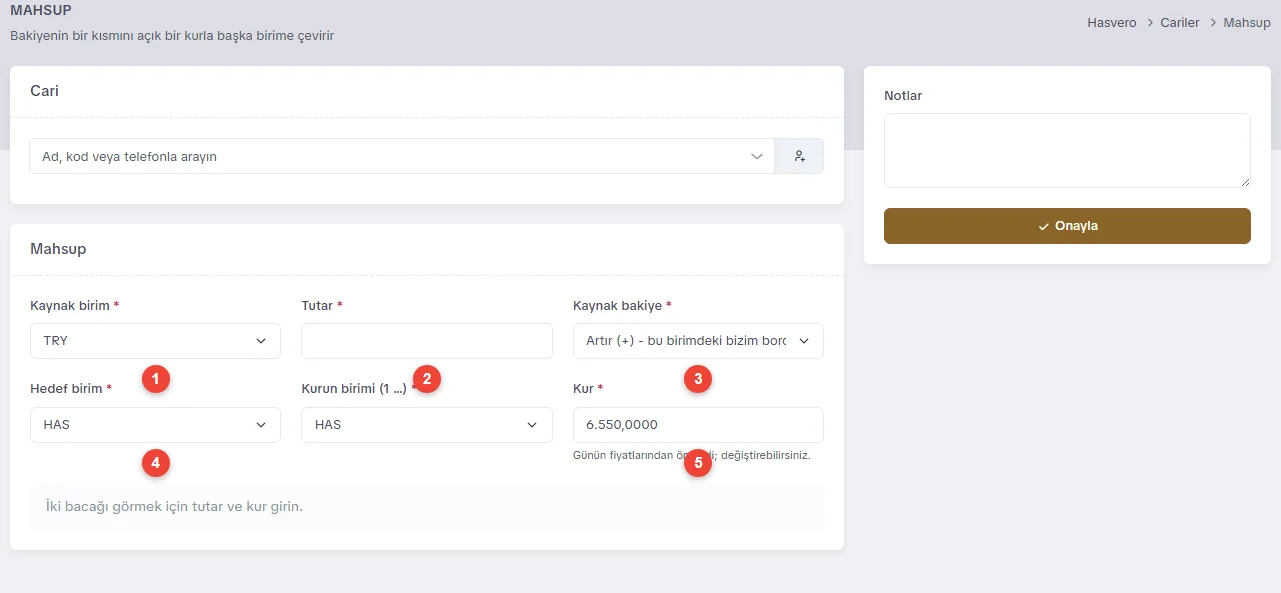Click red annotation marker number 5
Screen dimensions: 1281x593
pyautogui.click(x=697, y=463)
